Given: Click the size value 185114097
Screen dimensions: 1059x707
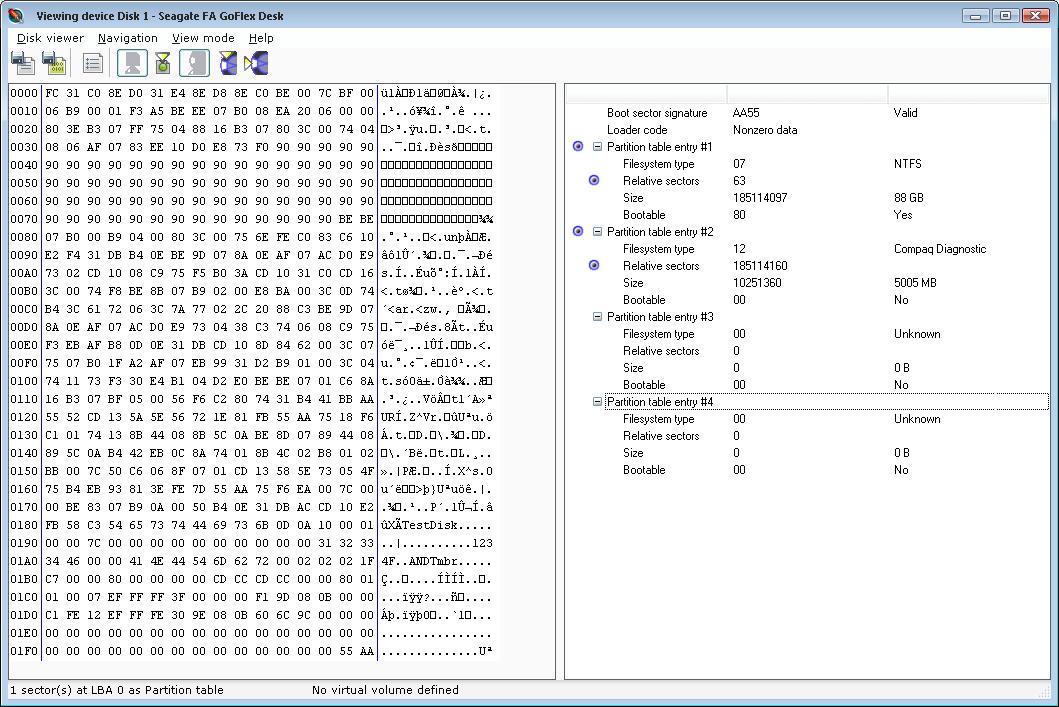Looking at the screenshot, I should click(760, 198).
